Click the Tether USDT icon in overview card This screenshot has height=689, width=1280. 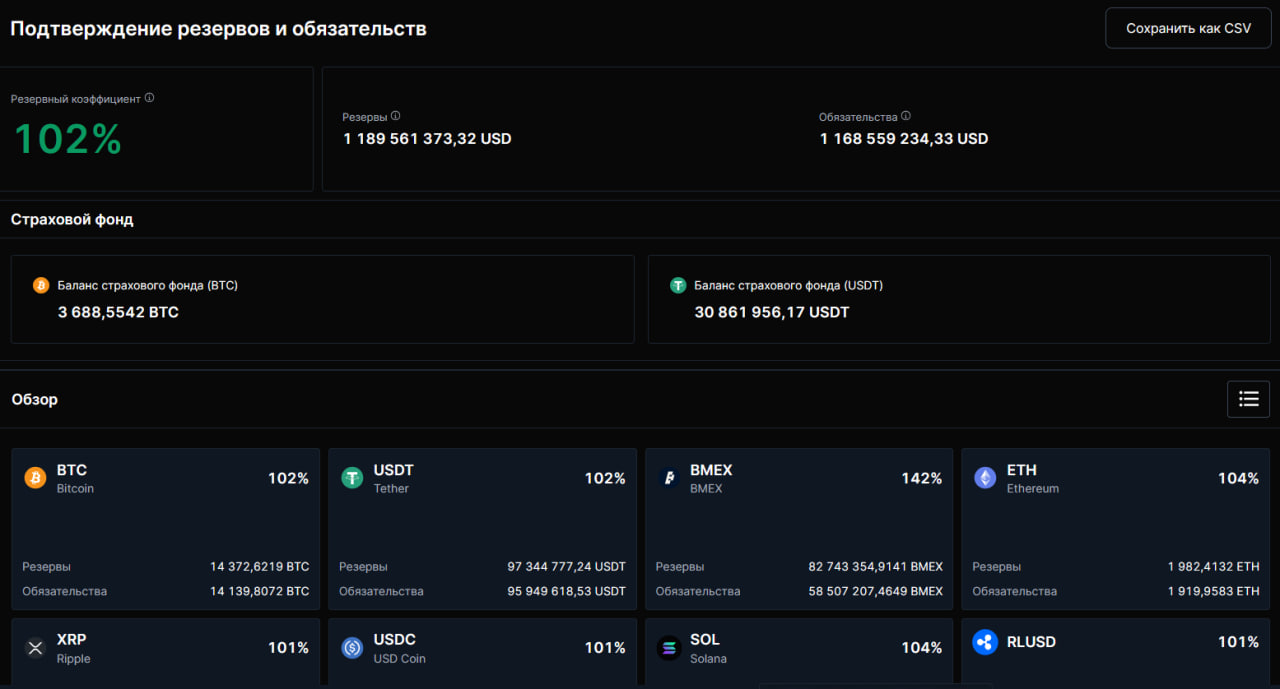tap(352, 478)
